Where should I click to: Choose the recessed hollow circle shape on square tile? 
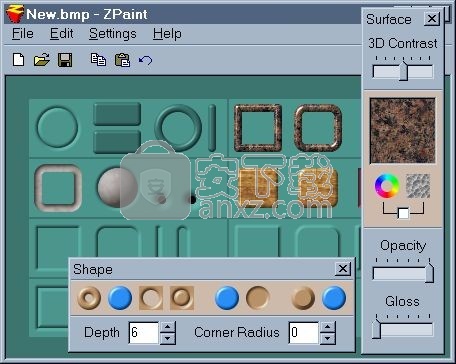click(151, 298)
